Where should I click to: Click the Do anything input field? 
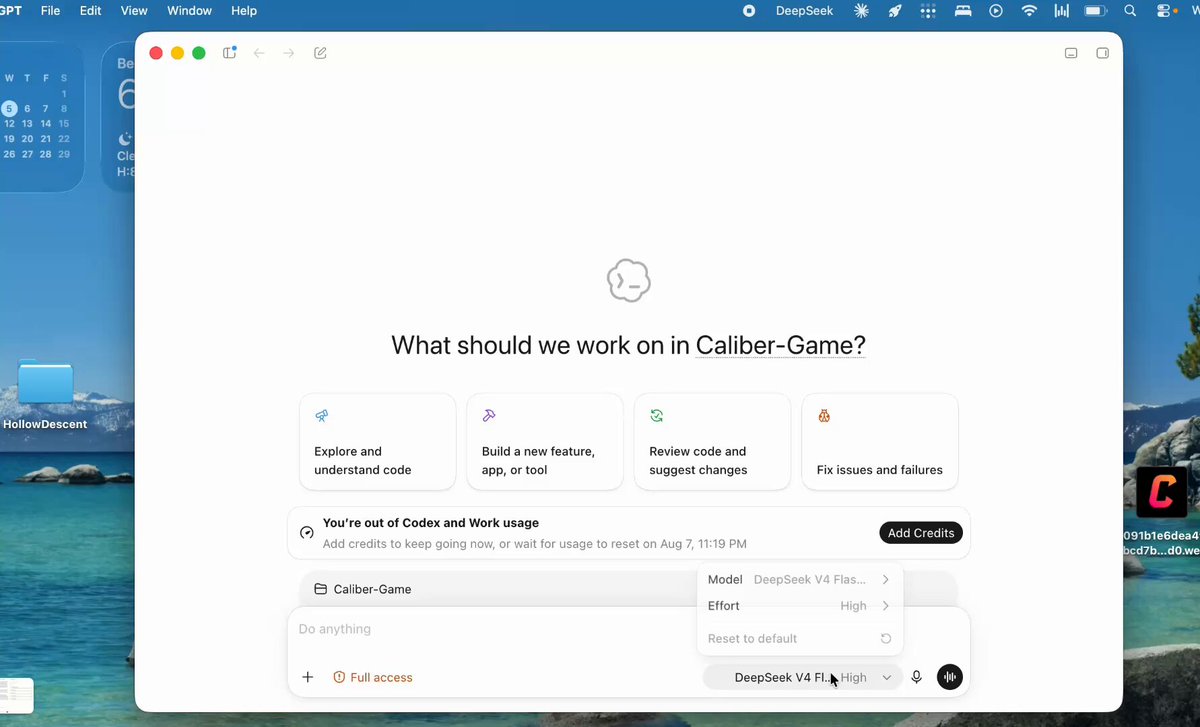point(628,629)
